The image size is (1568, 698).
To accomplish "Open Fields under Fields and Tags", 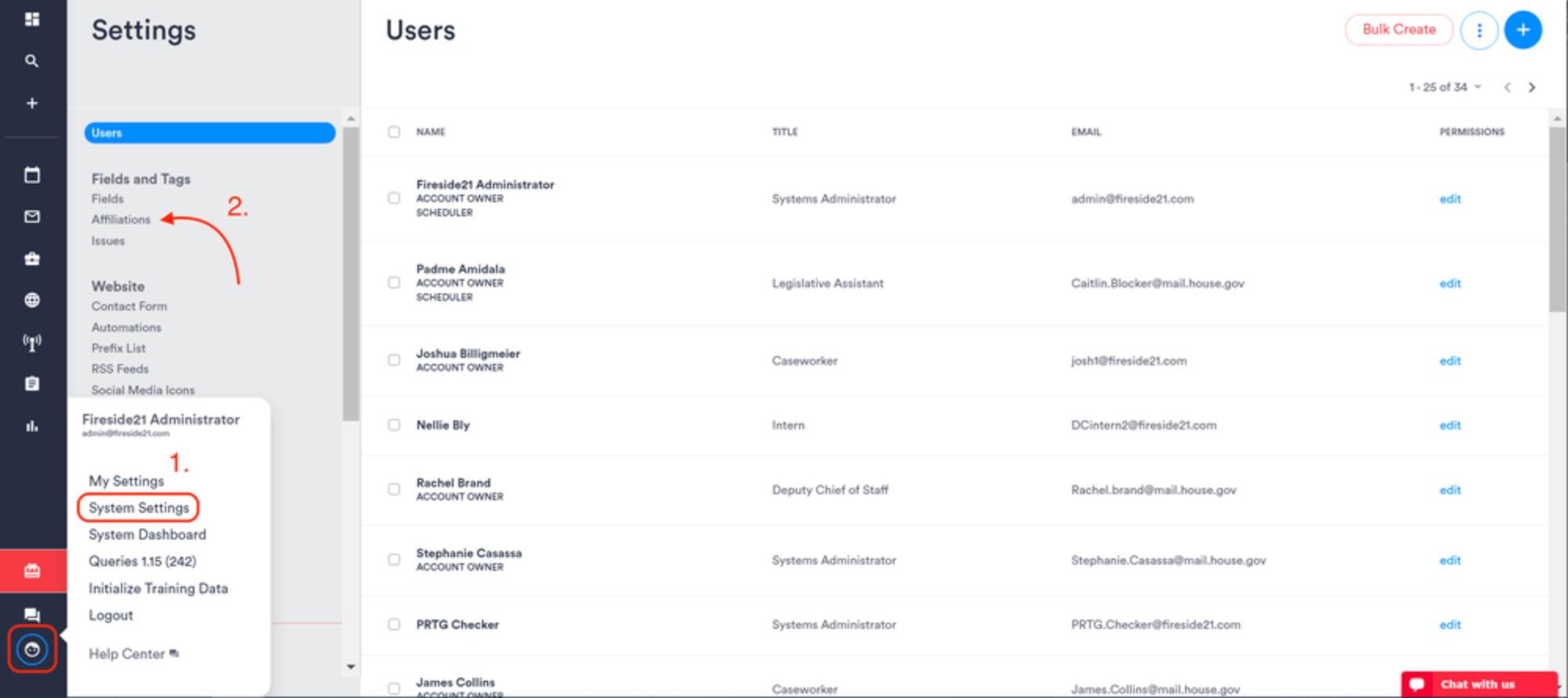I will coord(108,199).
